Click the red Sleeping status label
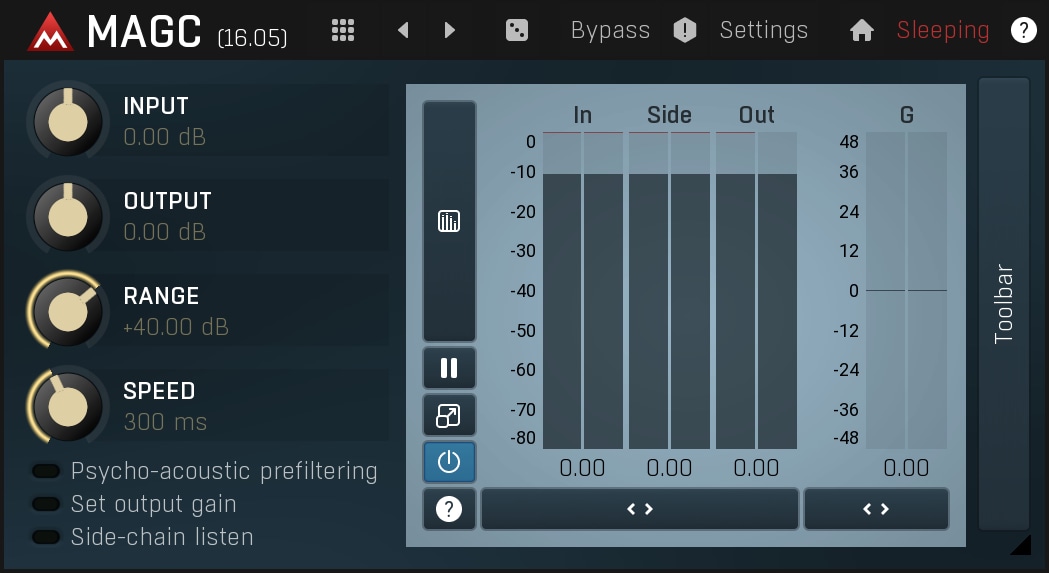 click(943, 30)
